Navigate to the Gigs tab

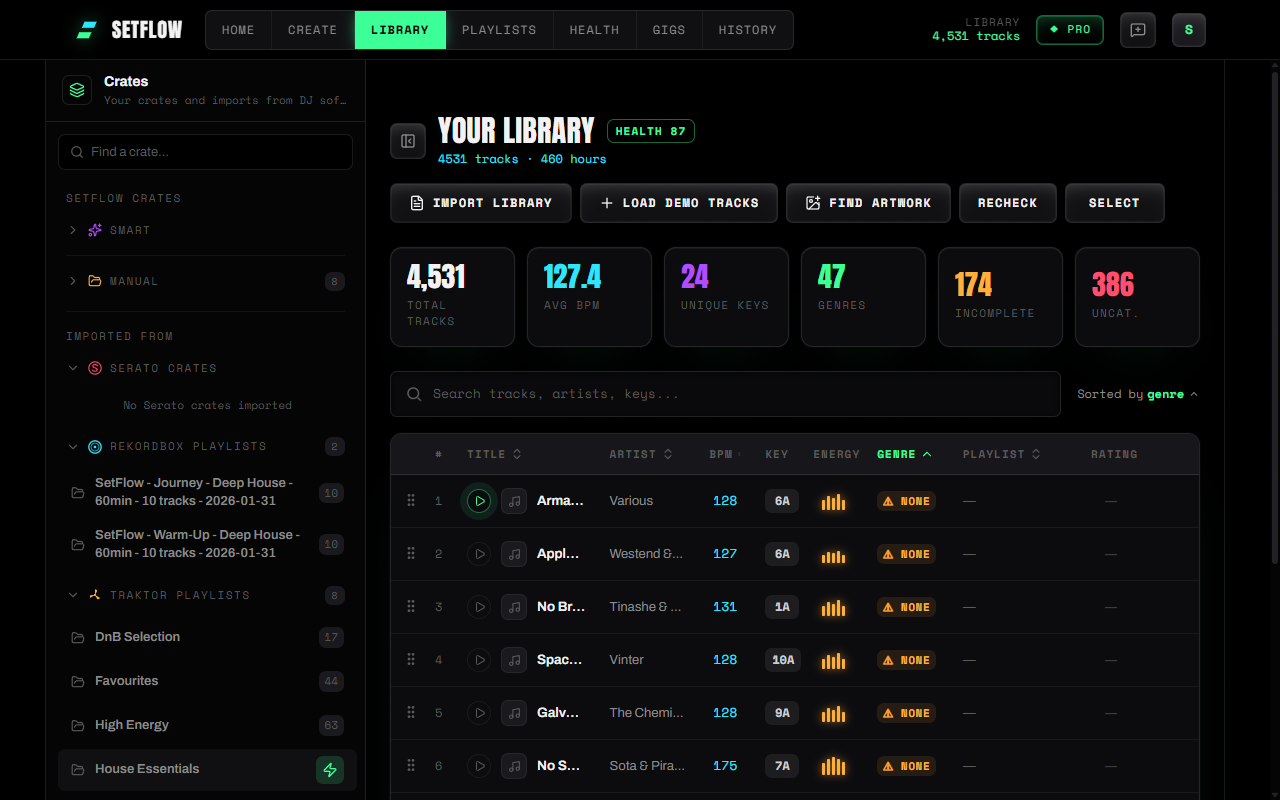(669, 30)
